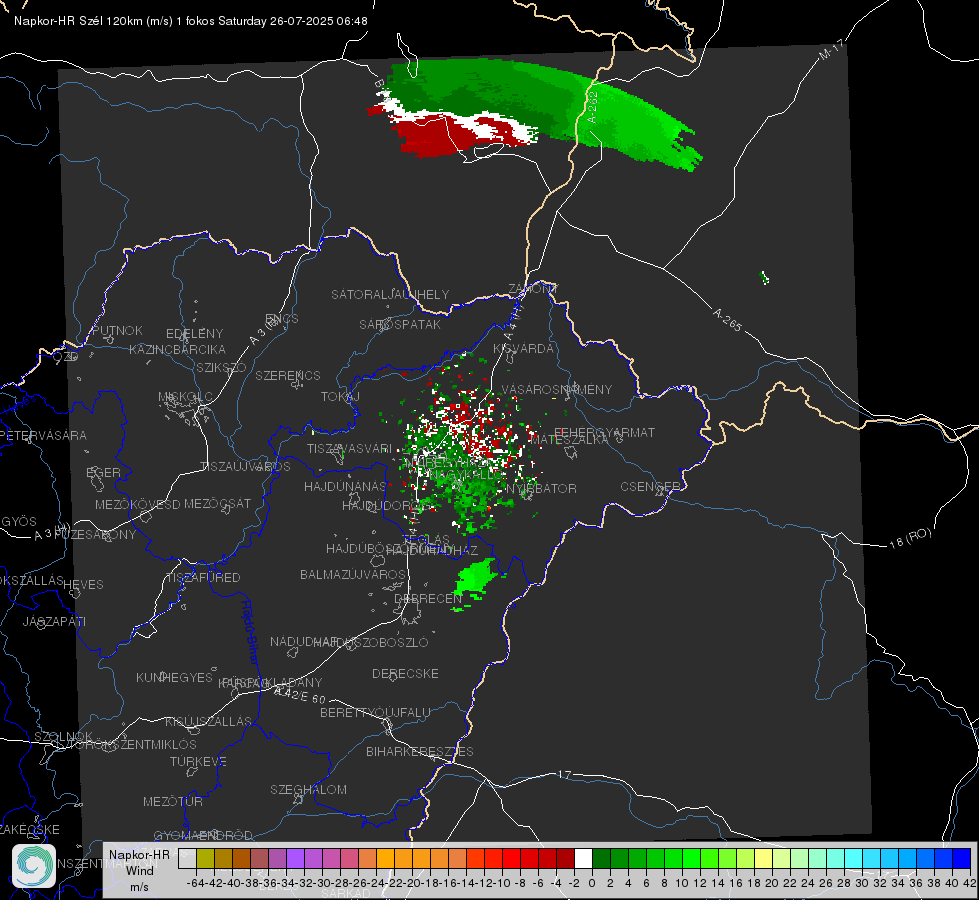This screenshot has height=900, width=979.
Task: Click the timestamp 'Saturday 26-07-2025 06:48'
Action: 293,21
